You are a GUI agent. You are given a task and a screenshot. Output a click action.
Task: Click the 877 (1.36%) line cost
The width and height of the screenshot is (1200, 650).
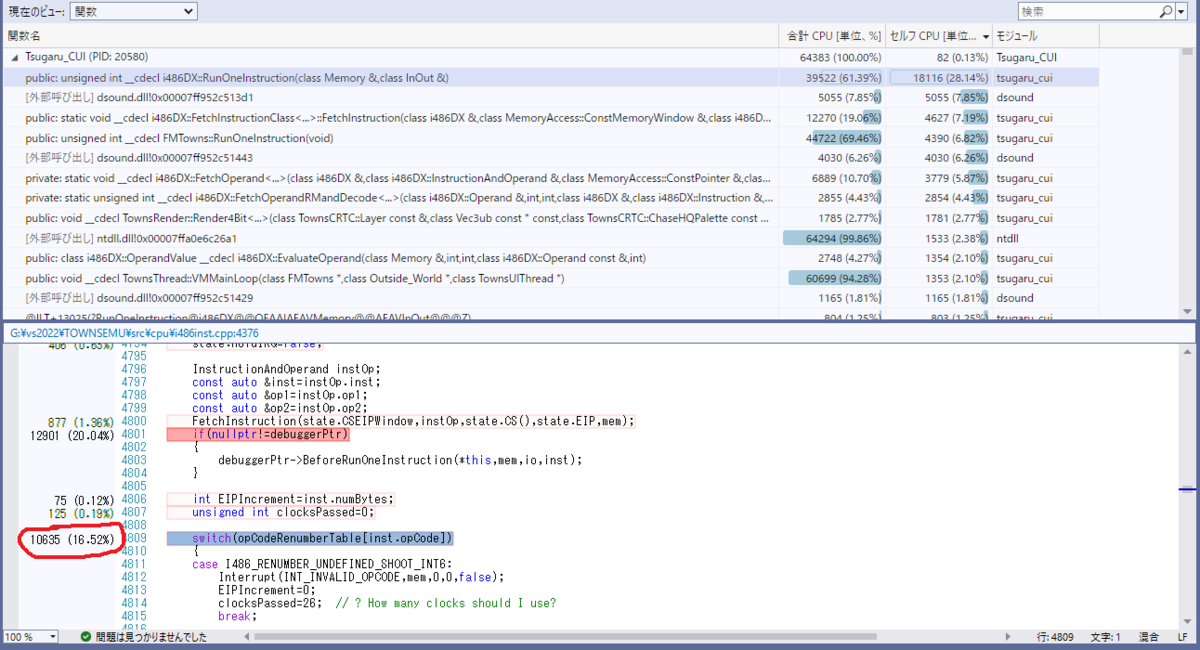click(x=81, y=421)
